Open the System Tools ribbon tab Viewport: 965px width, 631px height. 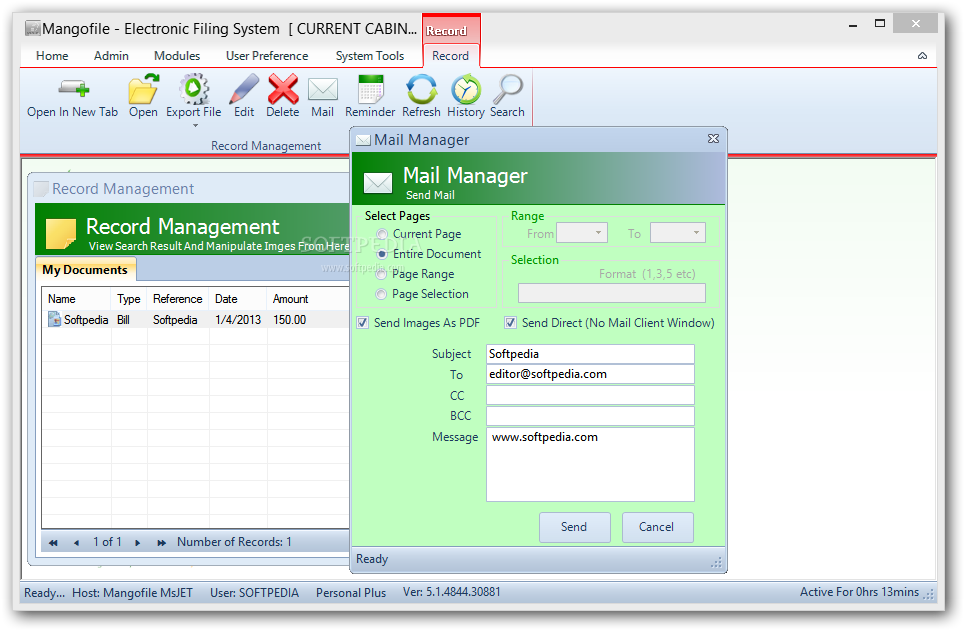(370, 55)
